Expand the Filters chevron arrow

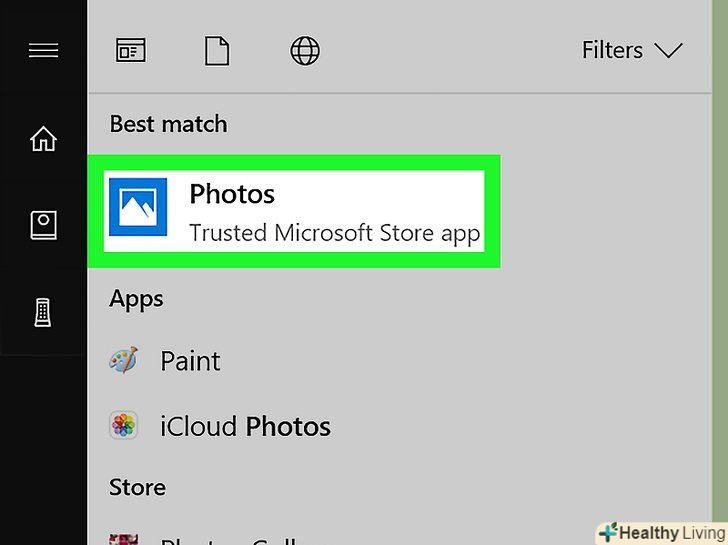(x=667, y=50)
